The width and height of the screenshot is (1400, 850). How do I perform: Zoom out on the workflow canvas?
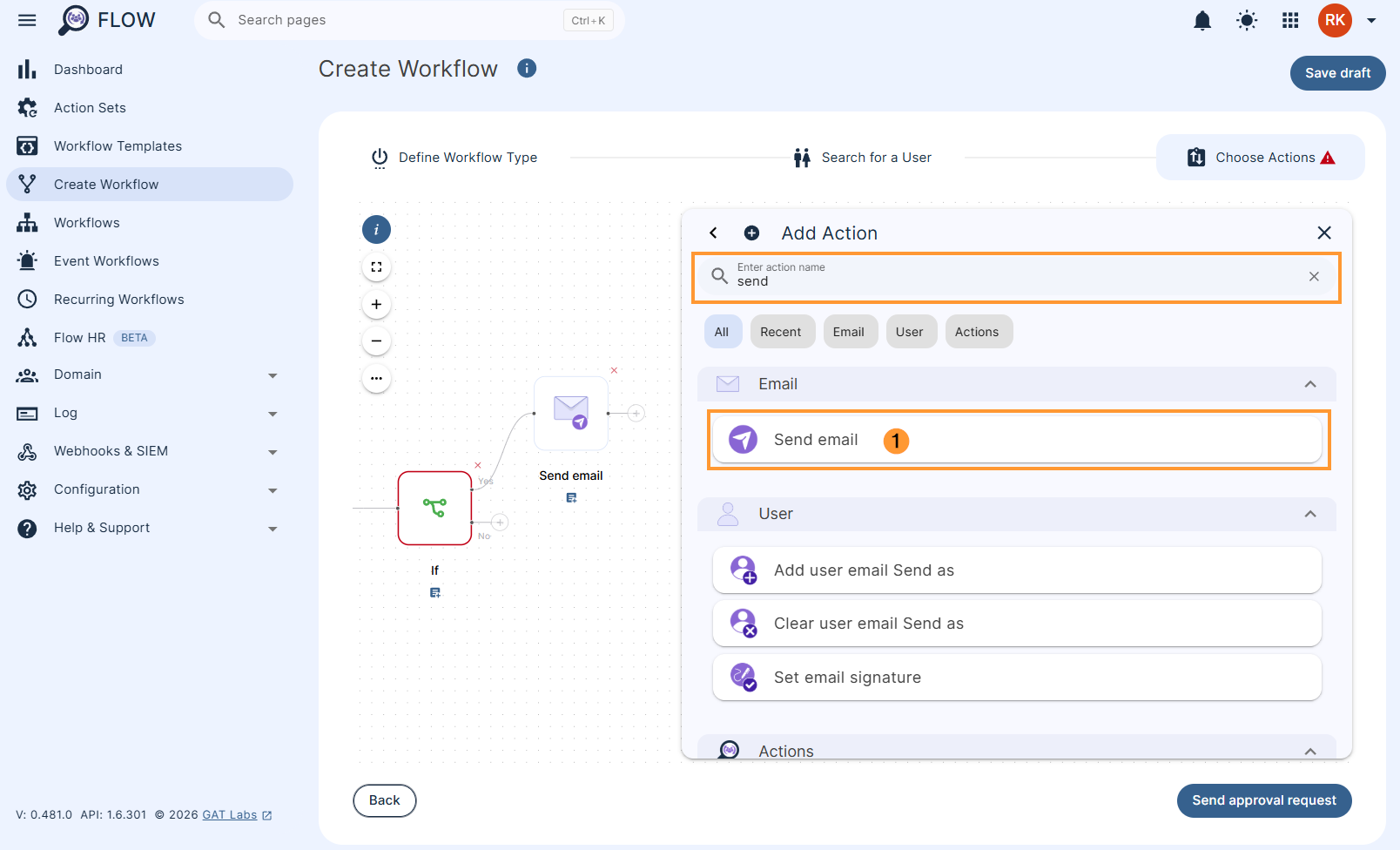[376, 341]
